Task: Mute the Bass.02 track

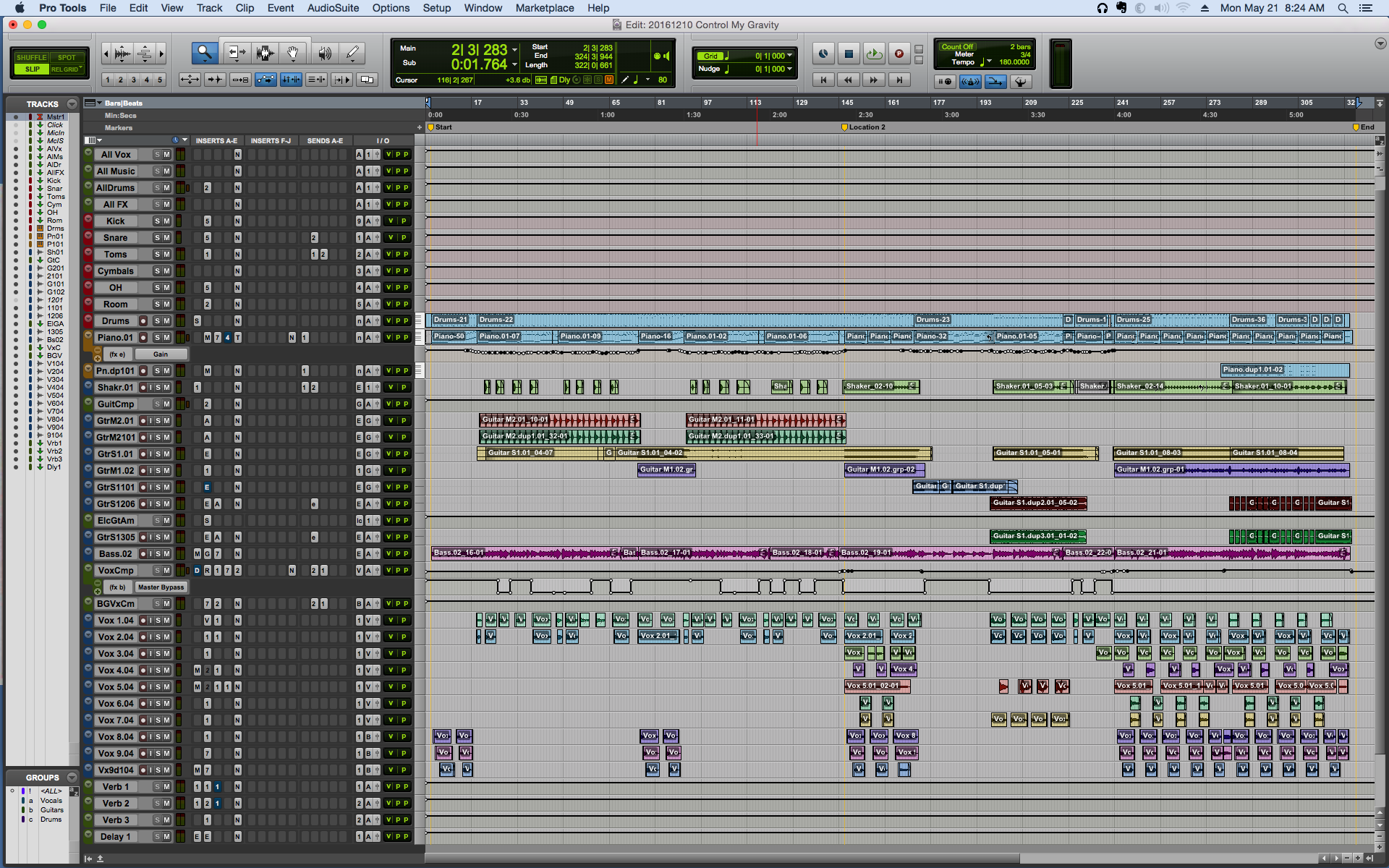Action: [167, 554]
